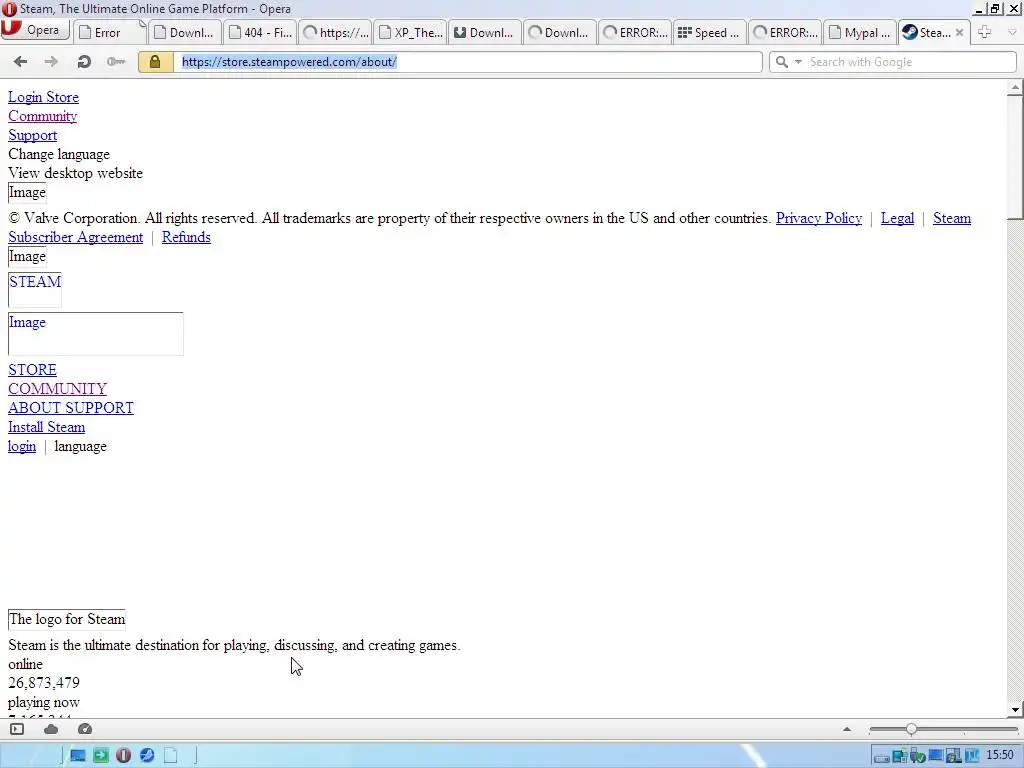Open the search engine dropdown arrow

tap(798, 62)
